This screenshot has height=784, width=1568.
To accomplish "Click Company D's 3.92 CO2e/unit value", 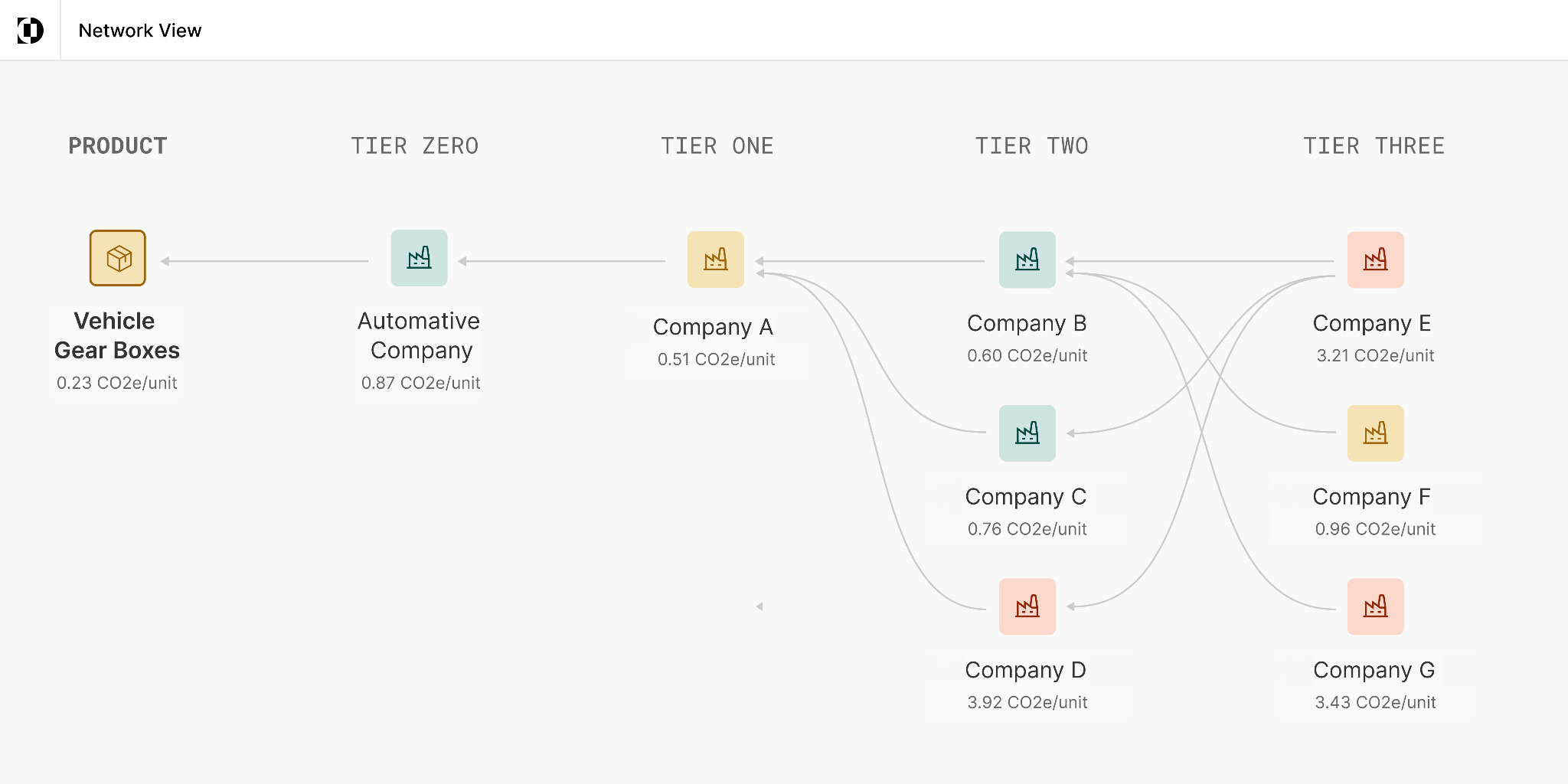I will 1027,702.
